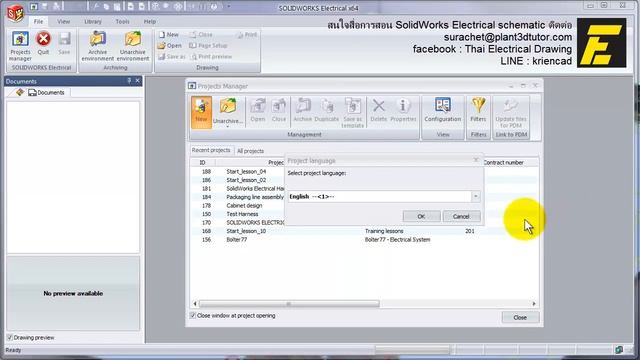Open the Tools menu tab
Image resolution: width=640 pixels, height=360 pixels.
(122, 21)
